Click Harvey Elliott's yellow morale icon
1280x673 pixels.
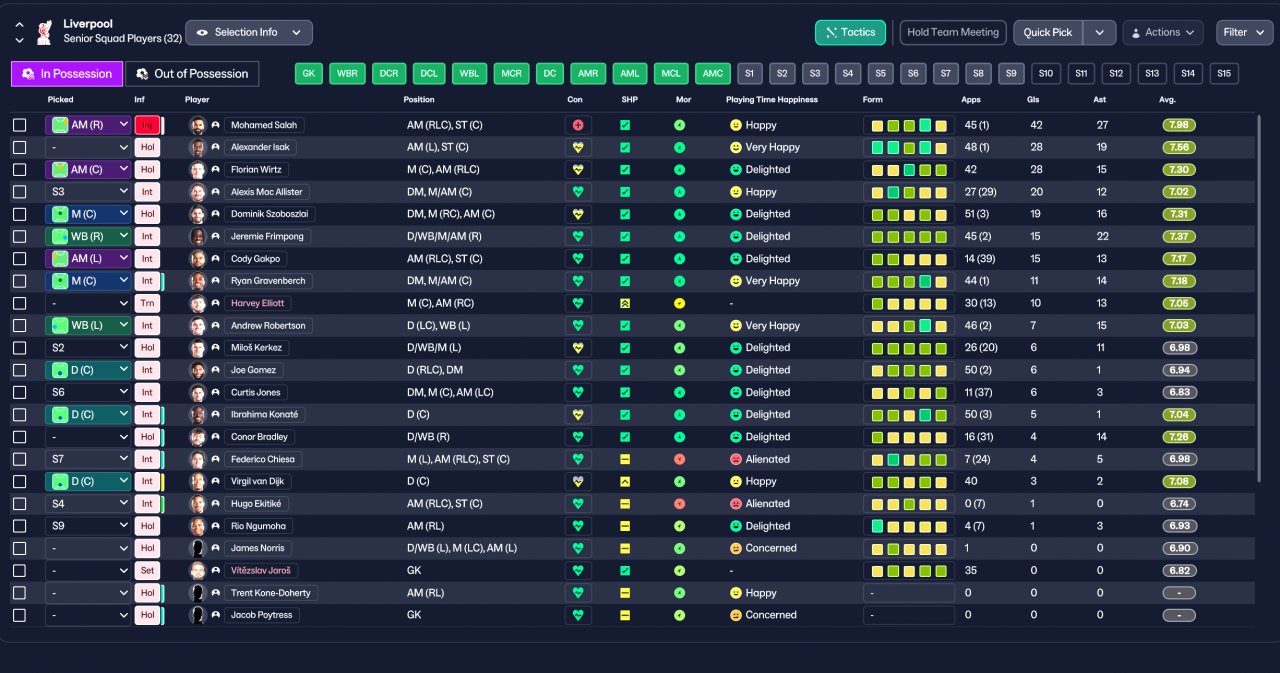coord(680,303)
